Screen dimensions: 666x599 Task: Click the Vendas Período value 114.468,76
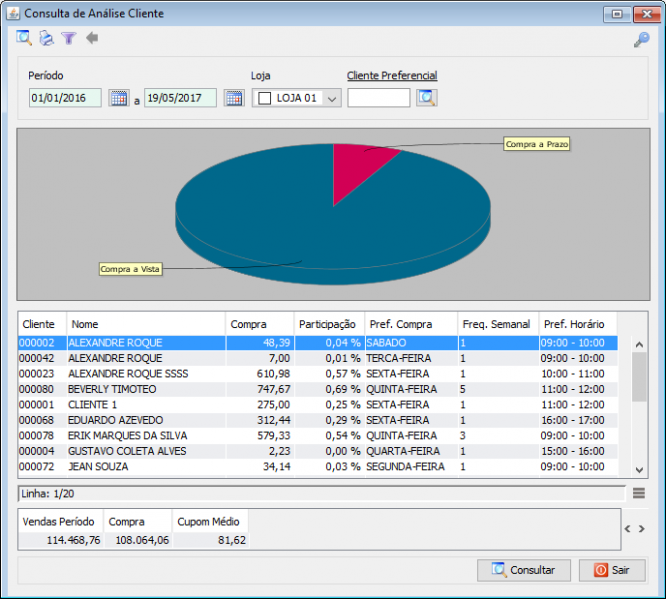pos(61,540)
